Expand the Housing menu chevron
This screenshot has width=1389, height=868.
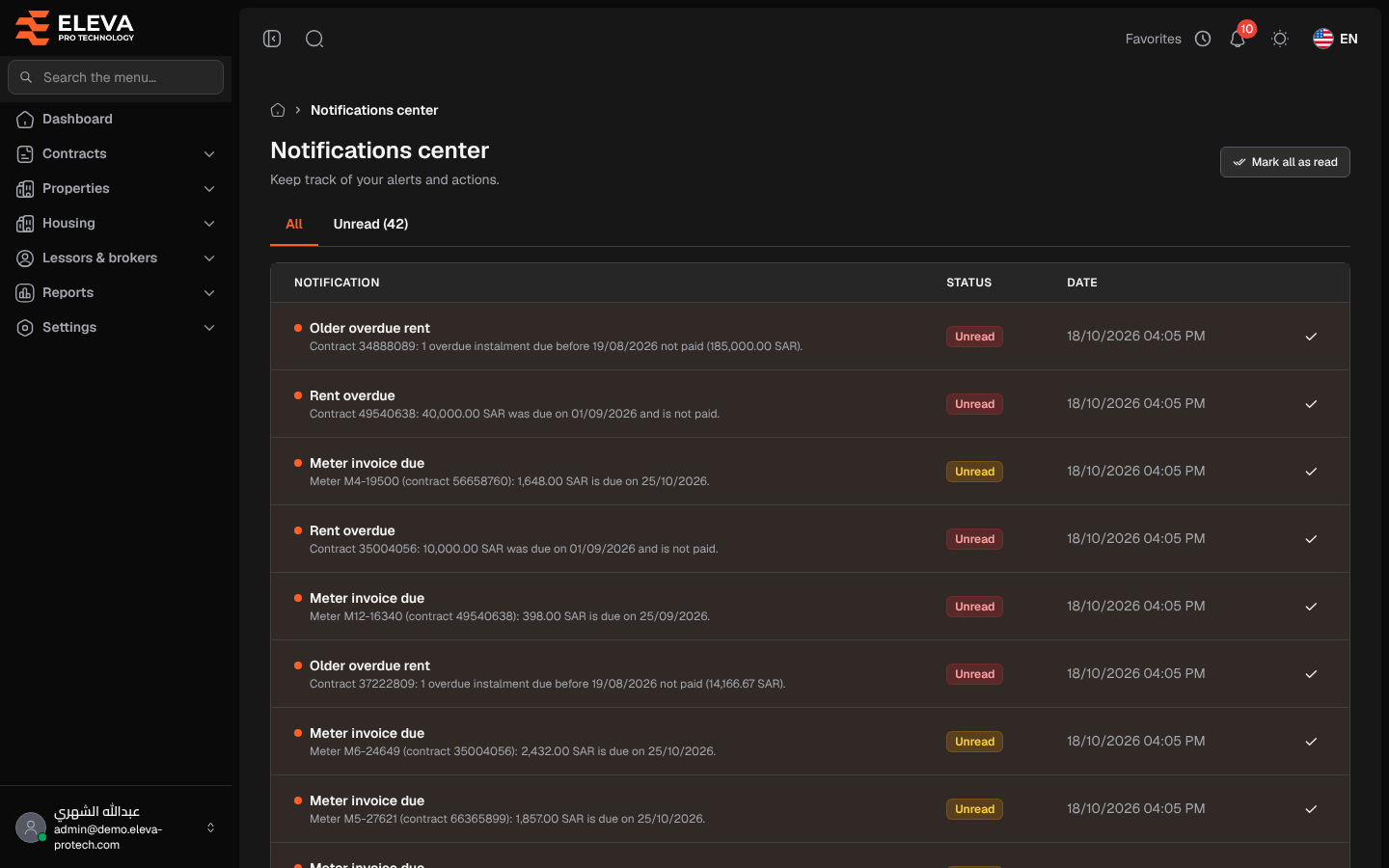(209, 224)
